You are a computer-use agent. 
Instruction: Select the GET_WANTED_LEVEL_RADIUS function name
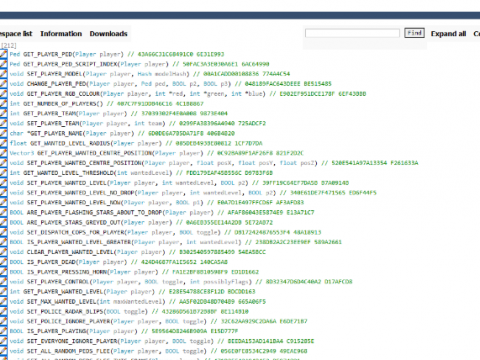coord(70,143)
